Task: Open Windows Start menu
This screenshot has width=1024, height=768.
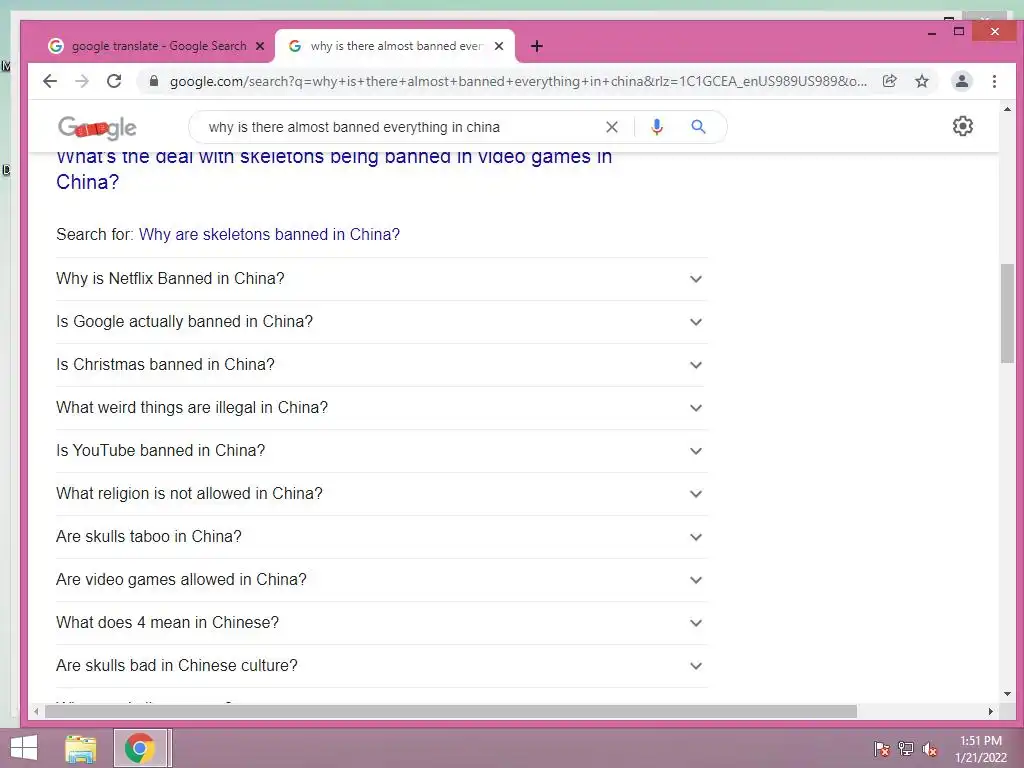Action: tap(24, 748)
